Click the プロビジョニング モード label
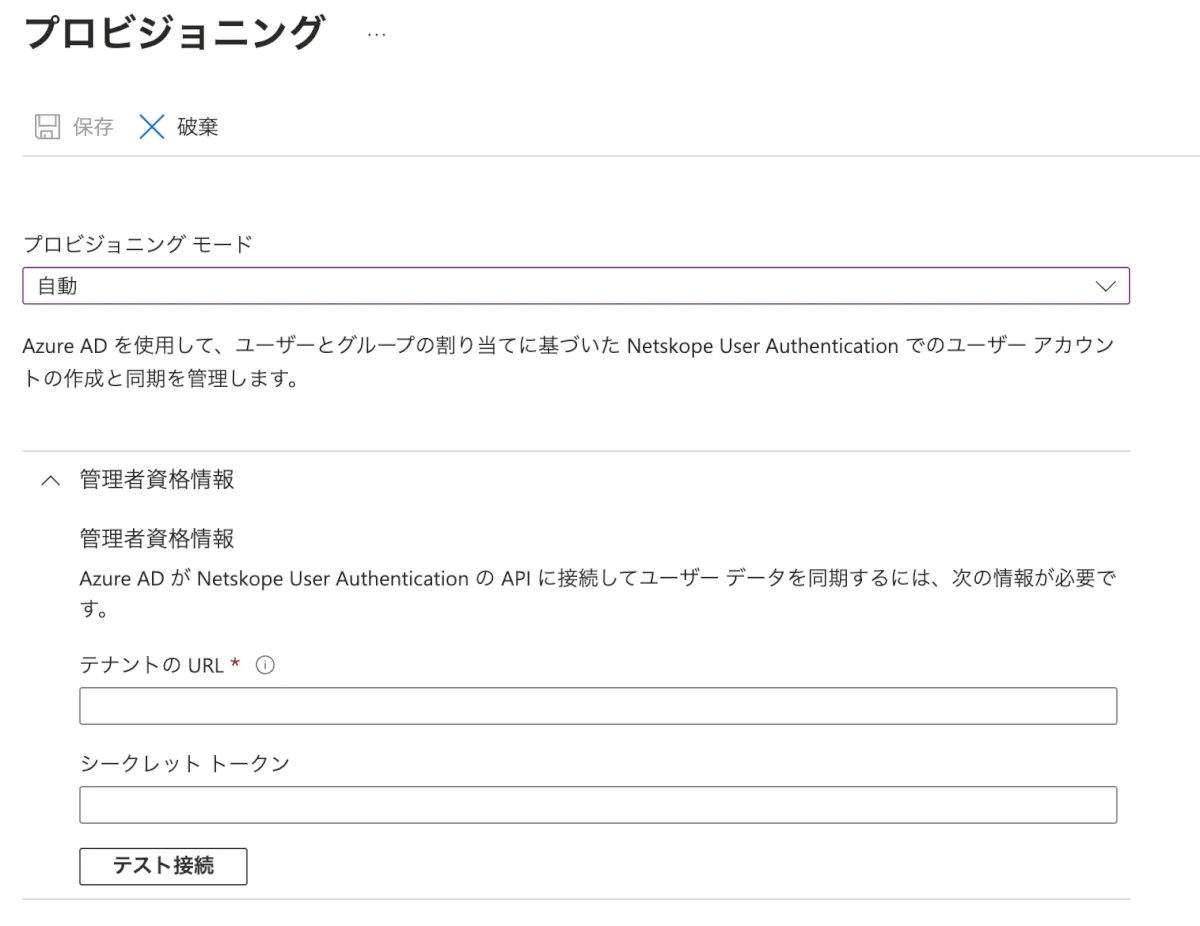This screenshot has height=926, width=1200. pos(135,245)
